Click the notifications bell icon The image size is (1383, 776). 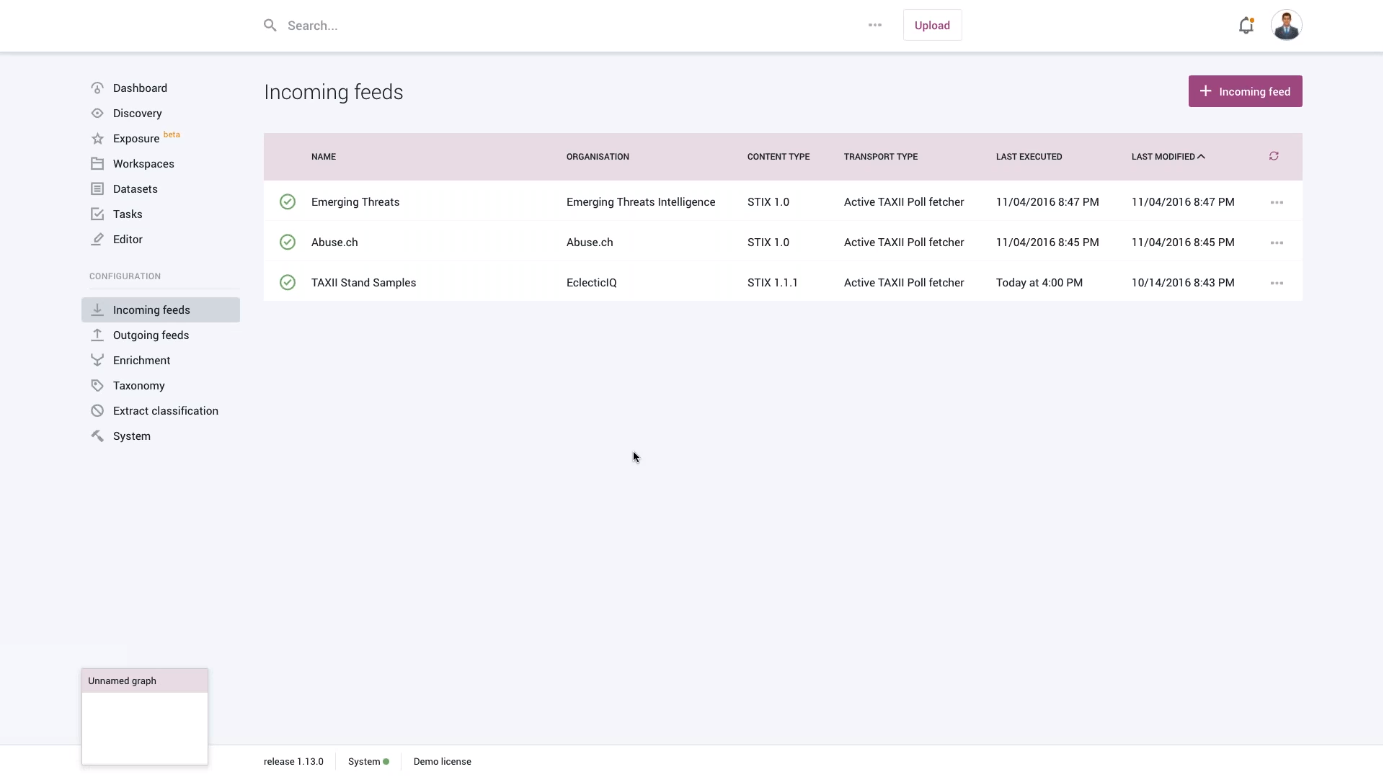click(x=1245, y=26)
